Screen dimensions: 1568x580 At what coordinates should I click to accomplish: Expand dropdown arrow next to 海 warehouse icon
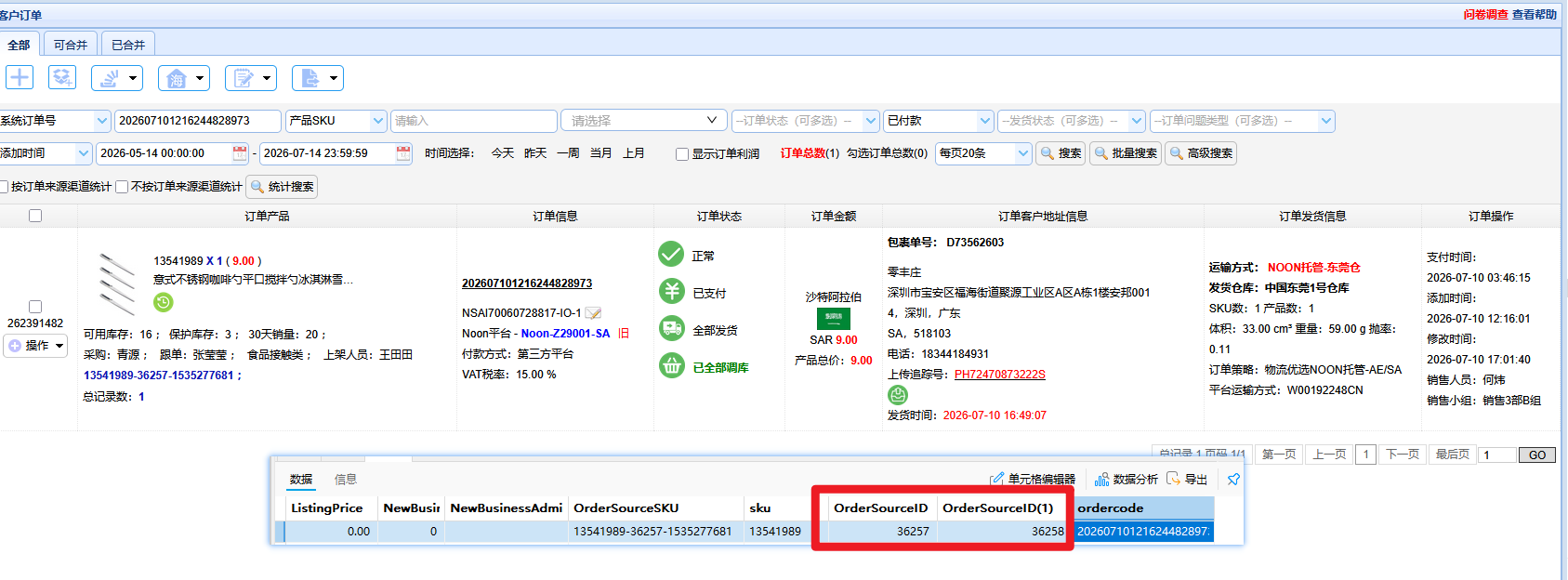point(200,78)
